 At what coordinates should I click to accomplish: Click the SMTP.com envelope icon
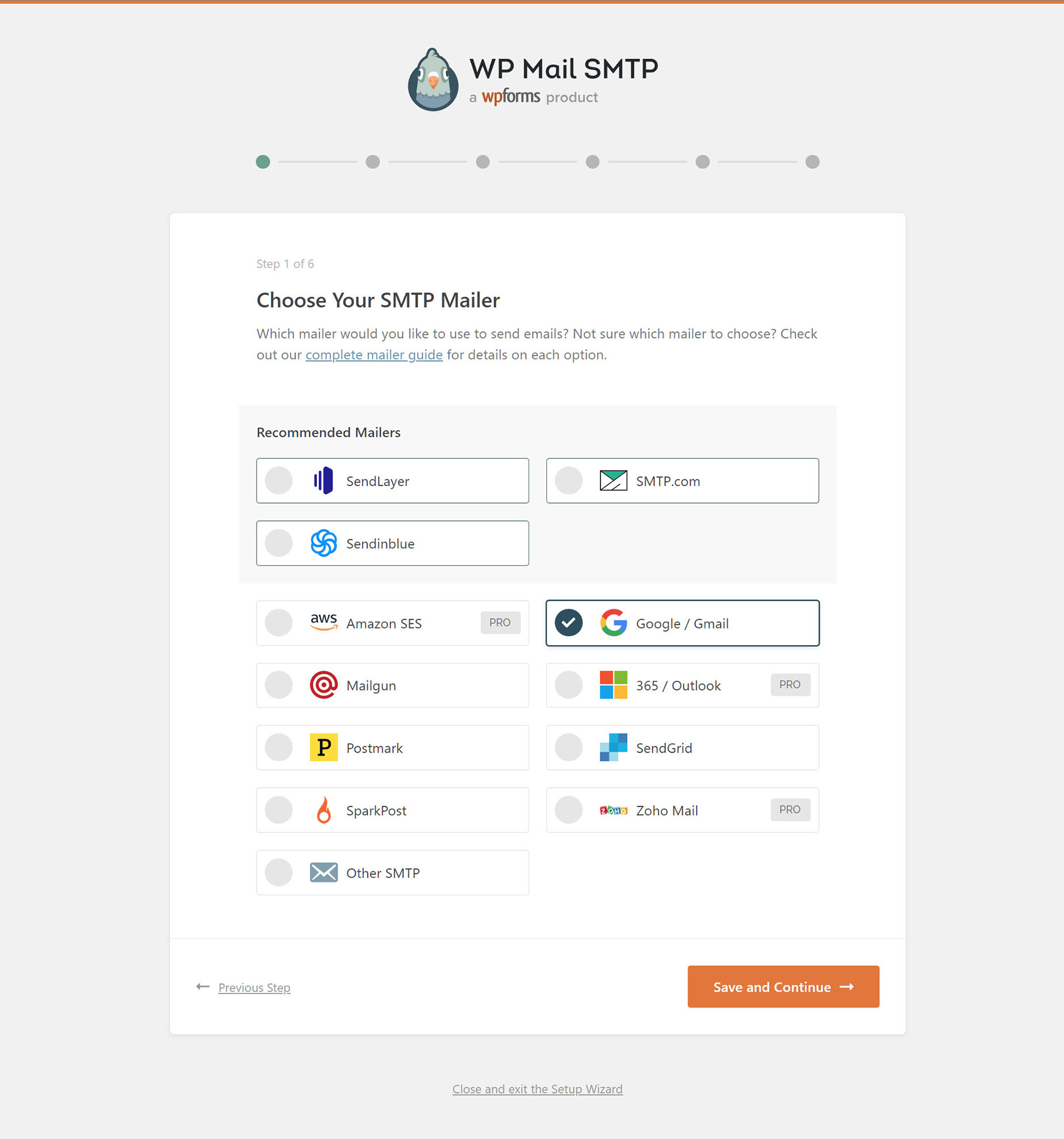[x=613, y=480]
